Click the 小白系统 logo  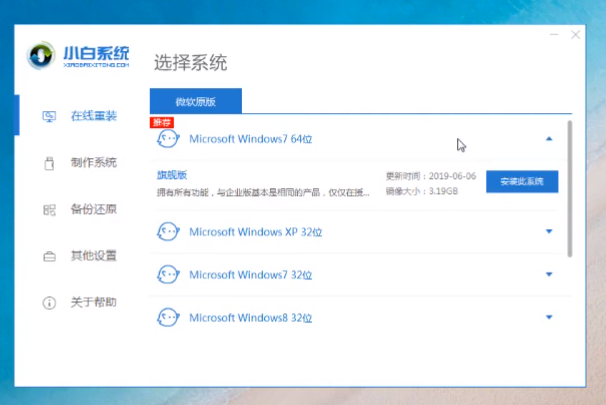click(x=82, y=54)
